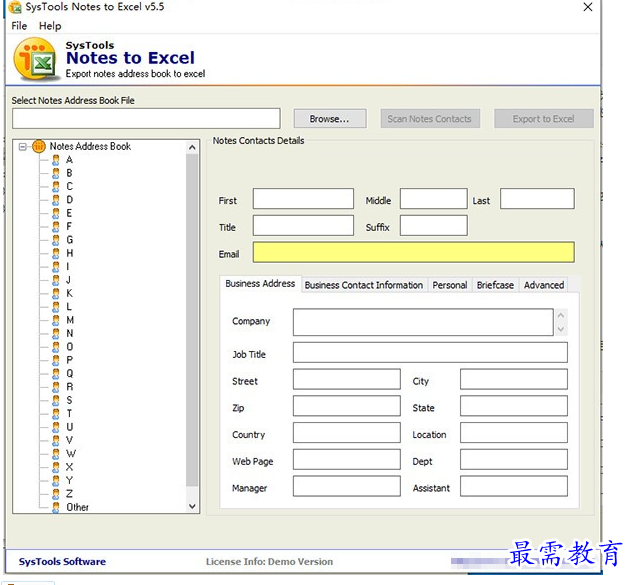This screenshot has width=631, height=585.
Task: Select contact icon for letter J
Action: click(56, 280)
